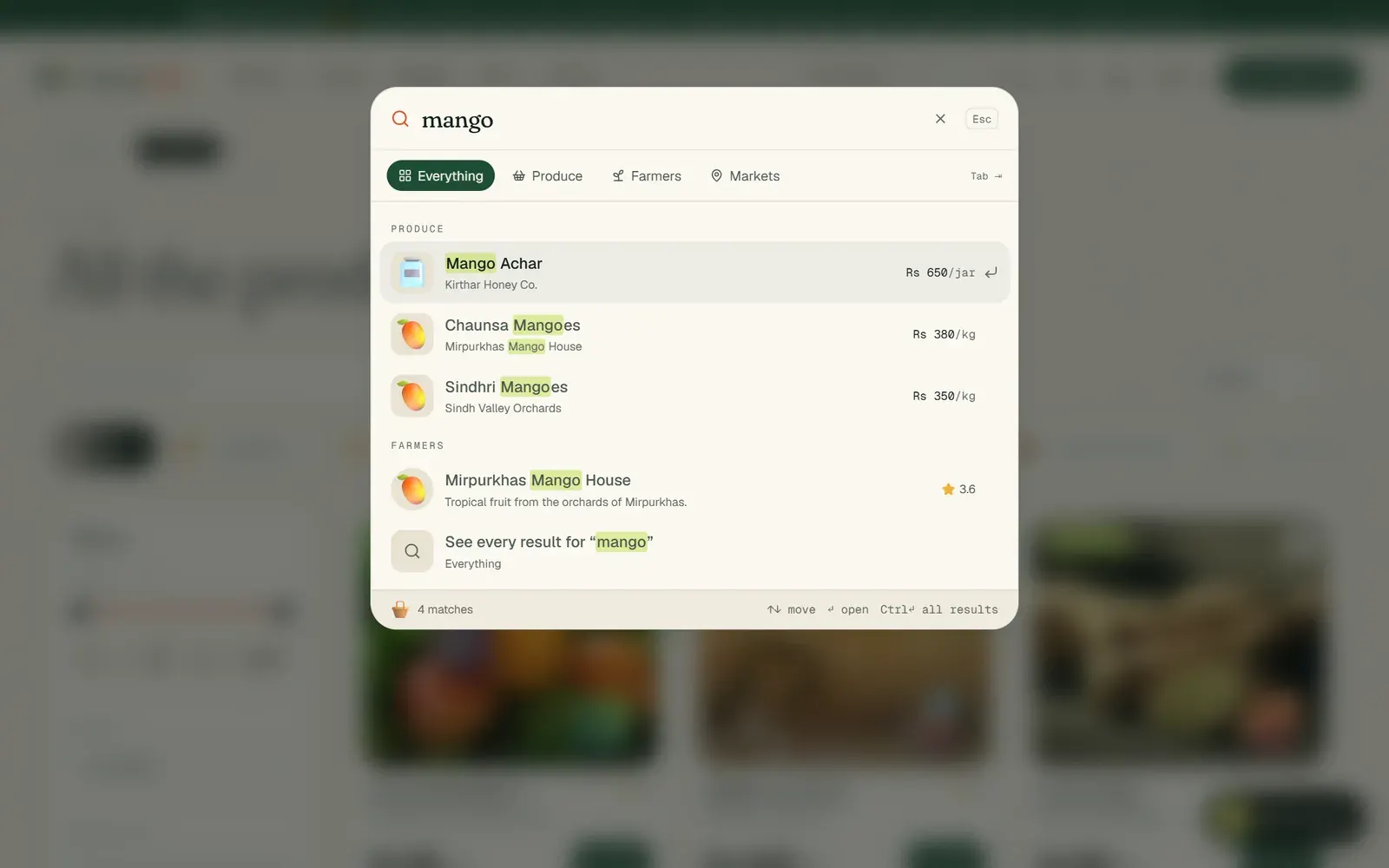Click the magnifier icon beside See every result
Image resolution: width=1389 pixels, height=868 pixels.
click(x=412, y=551)
